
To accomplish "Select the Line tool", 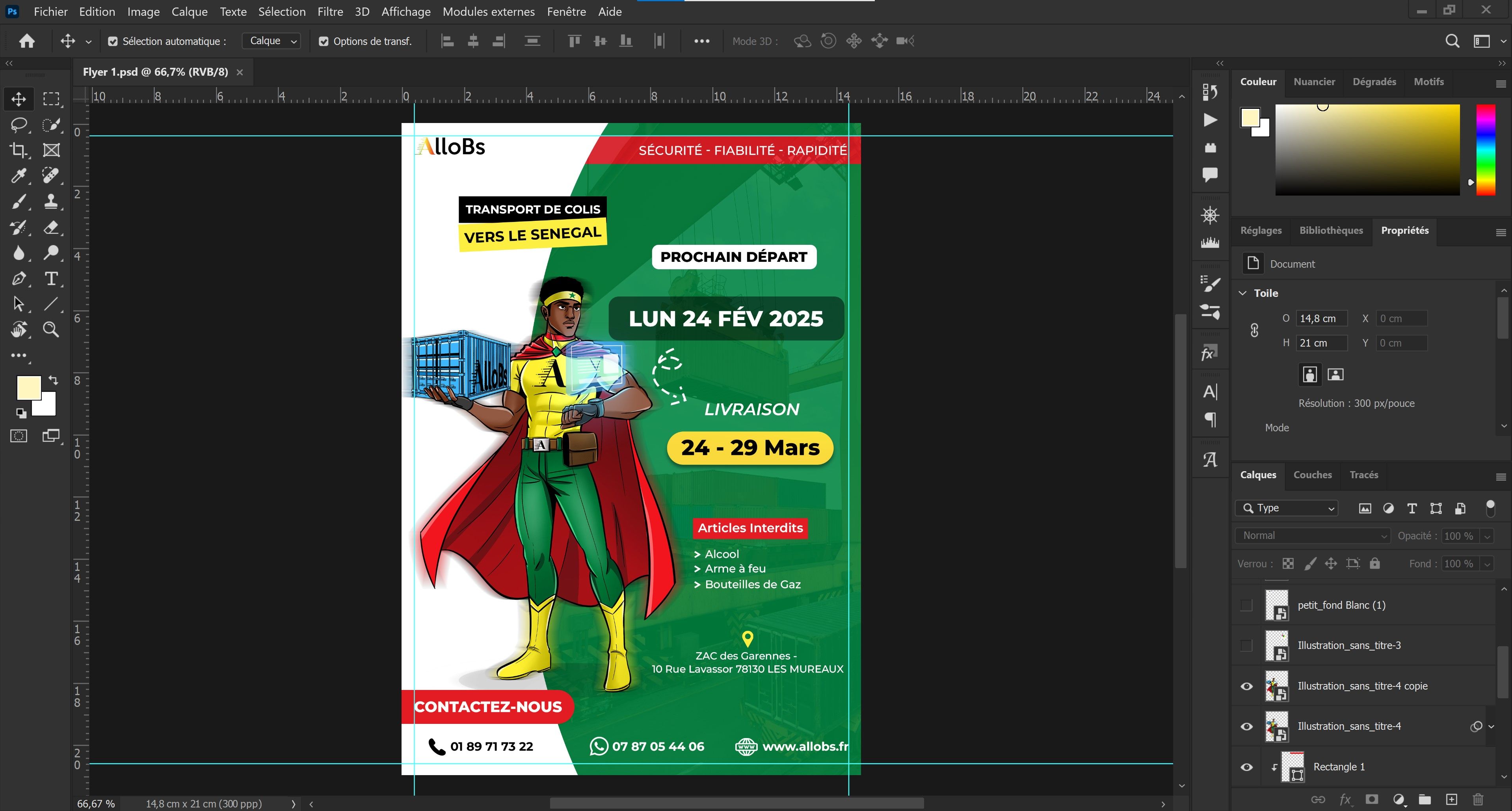I will [x=52, y=304].
